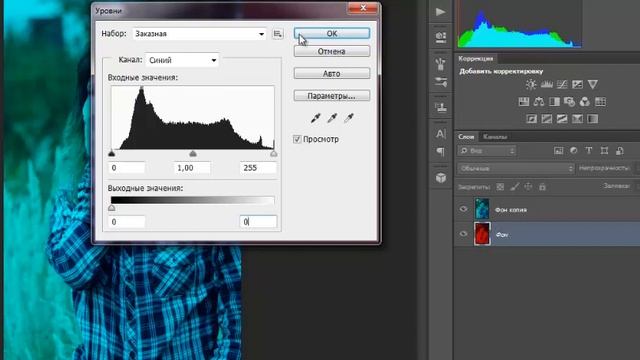The image size is (640, 360).
Task: Close the Уровни dialog window
Action: tap(363, 8)
